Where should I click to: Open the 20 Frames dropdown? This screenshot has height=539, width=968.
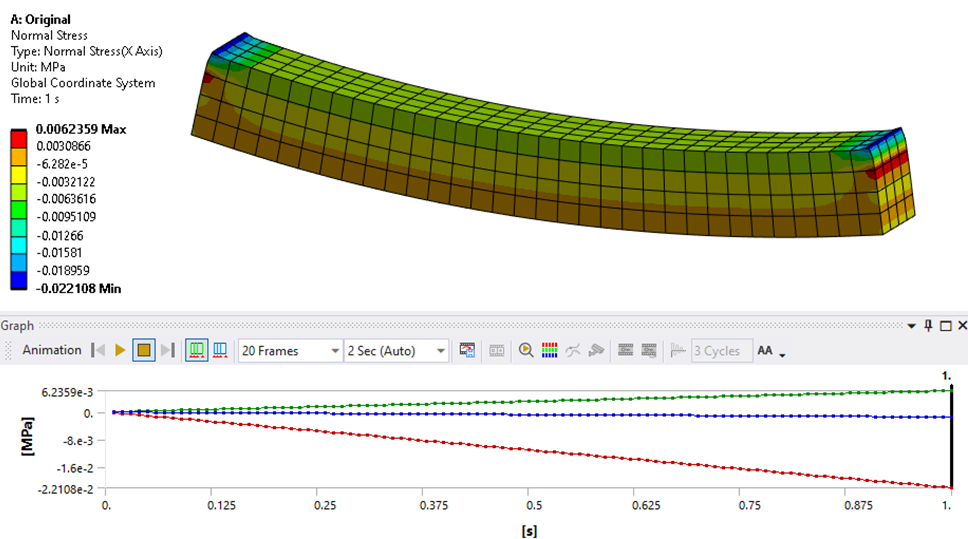click(333, 351)
